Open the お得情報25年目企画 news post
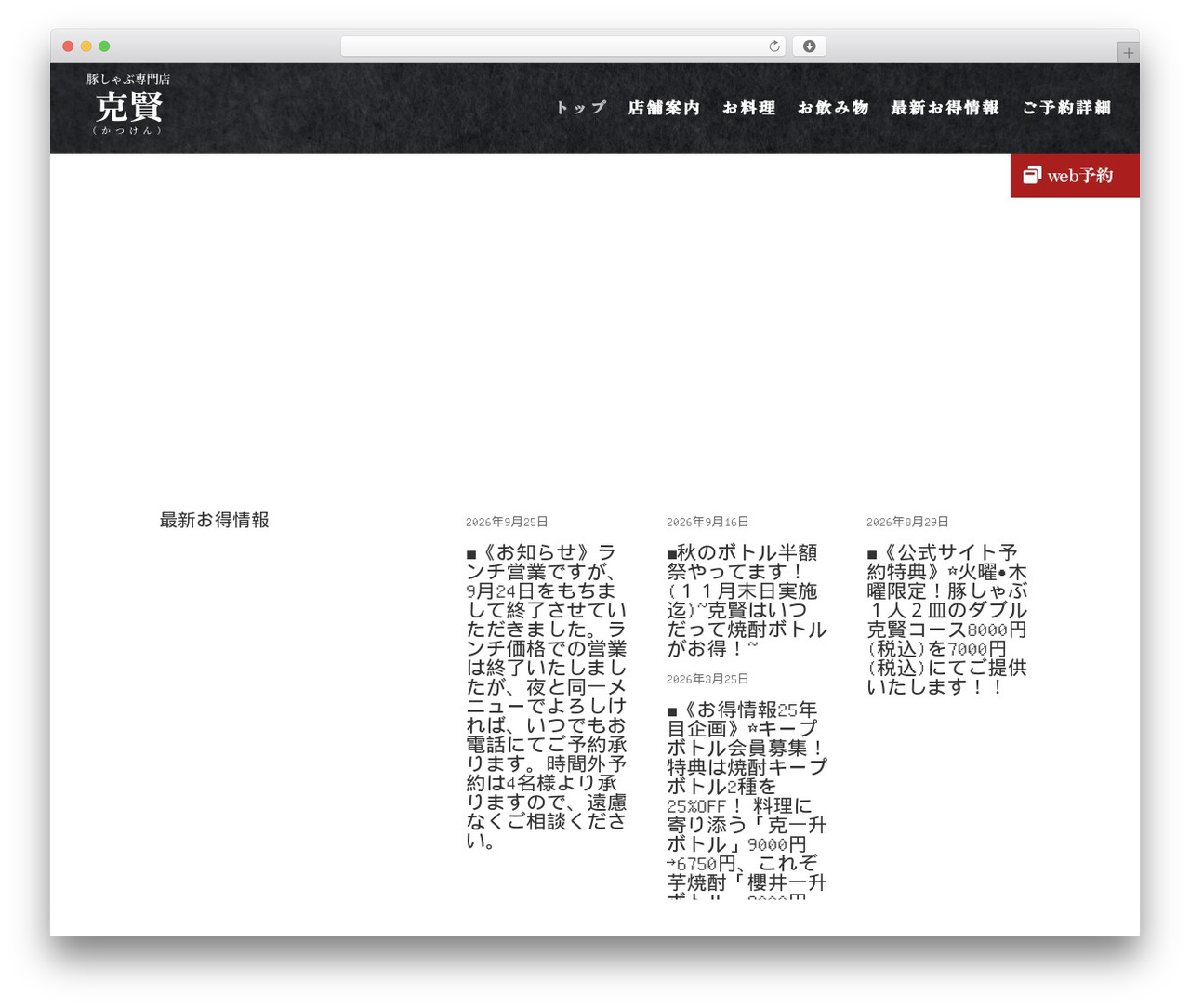1190x1008 pixels. point(747,799)
